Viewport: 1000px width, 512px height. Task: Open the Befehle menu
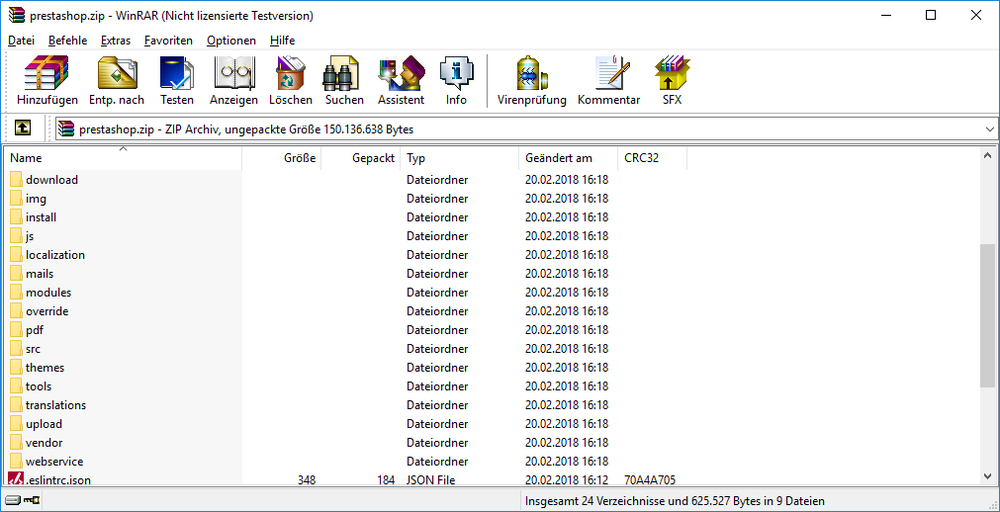pyautogui.click(x=68, y=40)
